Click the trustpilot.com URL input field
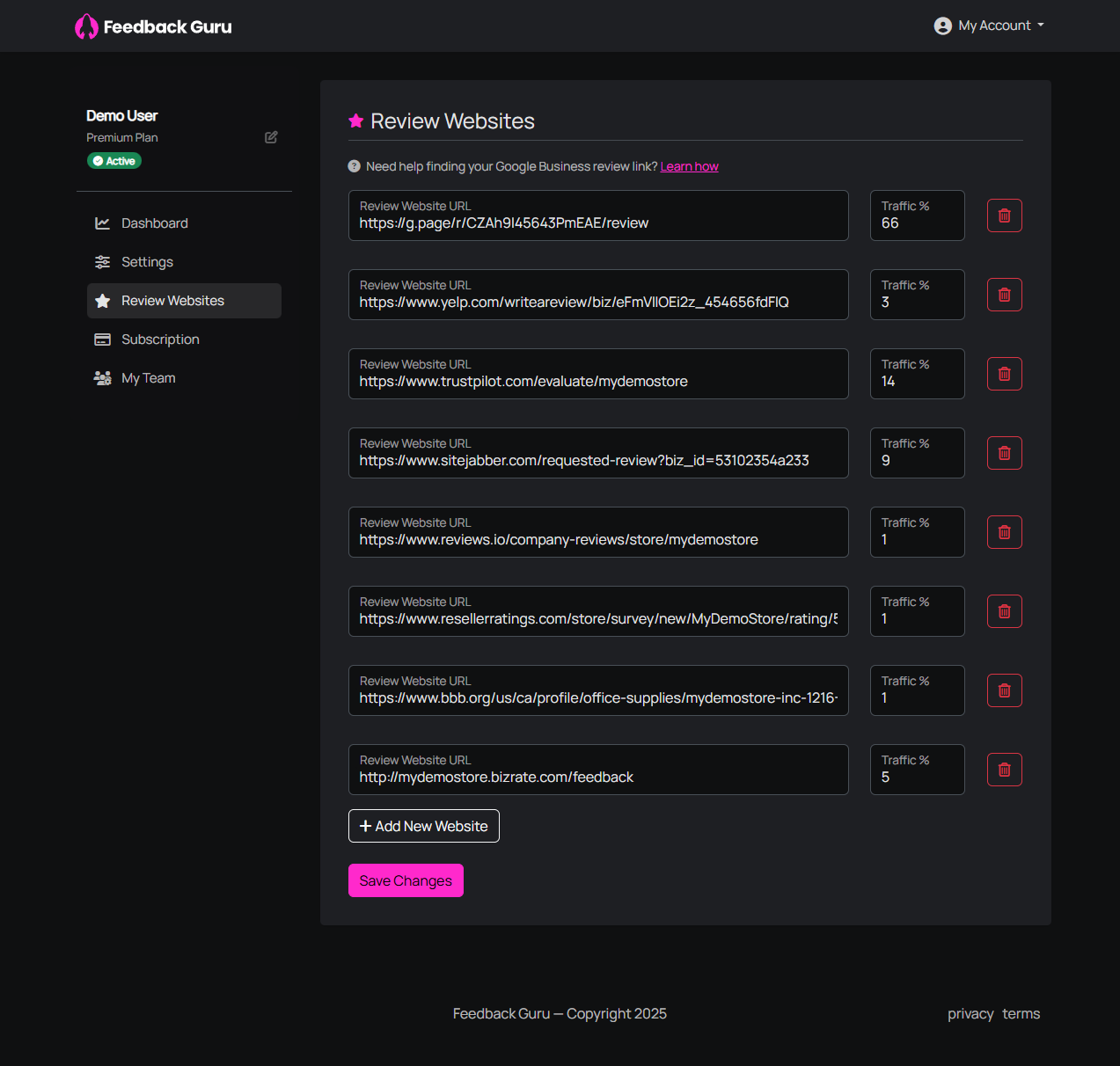The height and width of the screenshot is (1066, 1120). [598, 374]
